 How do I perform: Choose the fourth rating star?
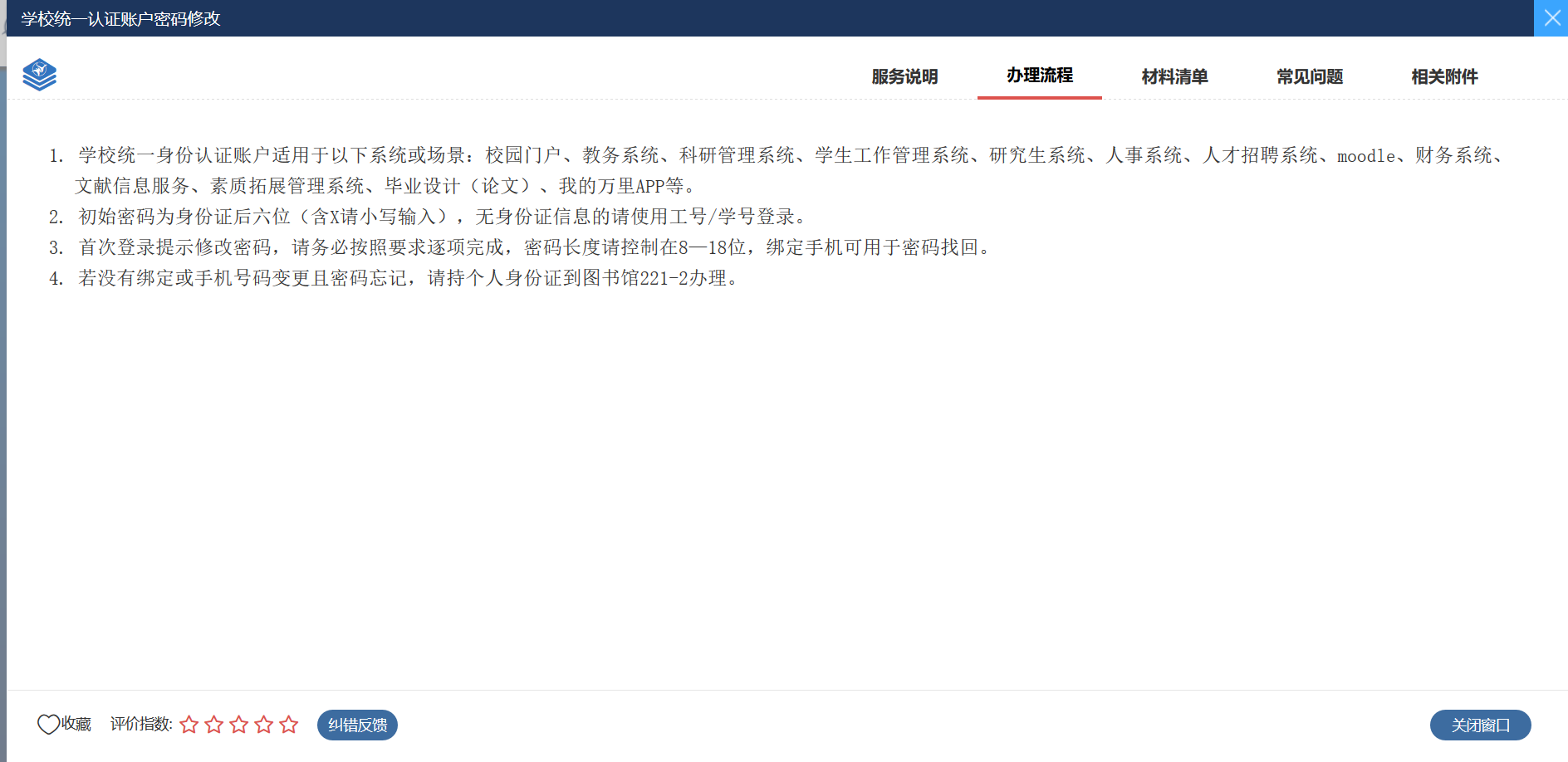264,725
